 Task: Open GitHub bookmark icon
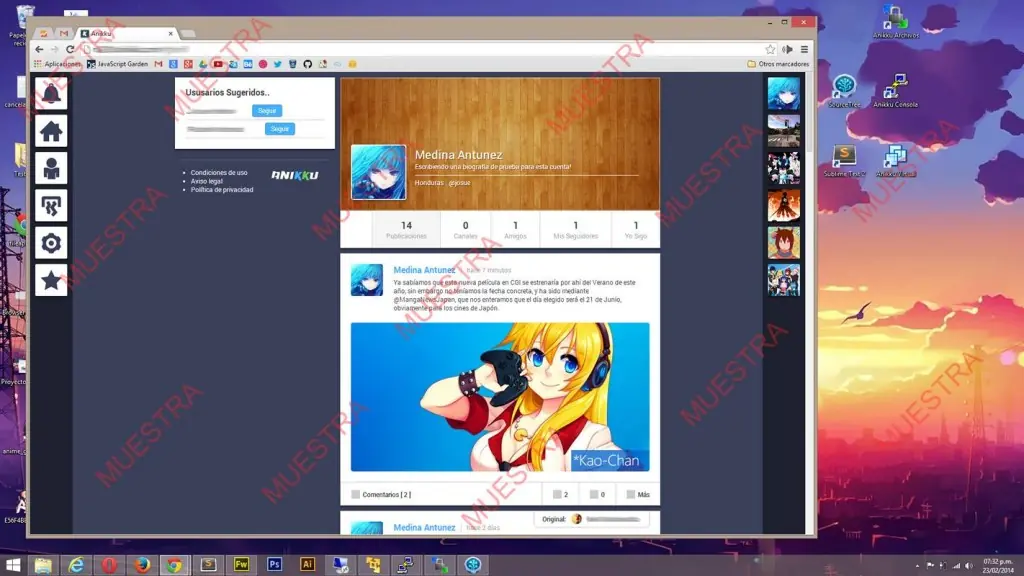pyautogui.click(x=308, y=64)
